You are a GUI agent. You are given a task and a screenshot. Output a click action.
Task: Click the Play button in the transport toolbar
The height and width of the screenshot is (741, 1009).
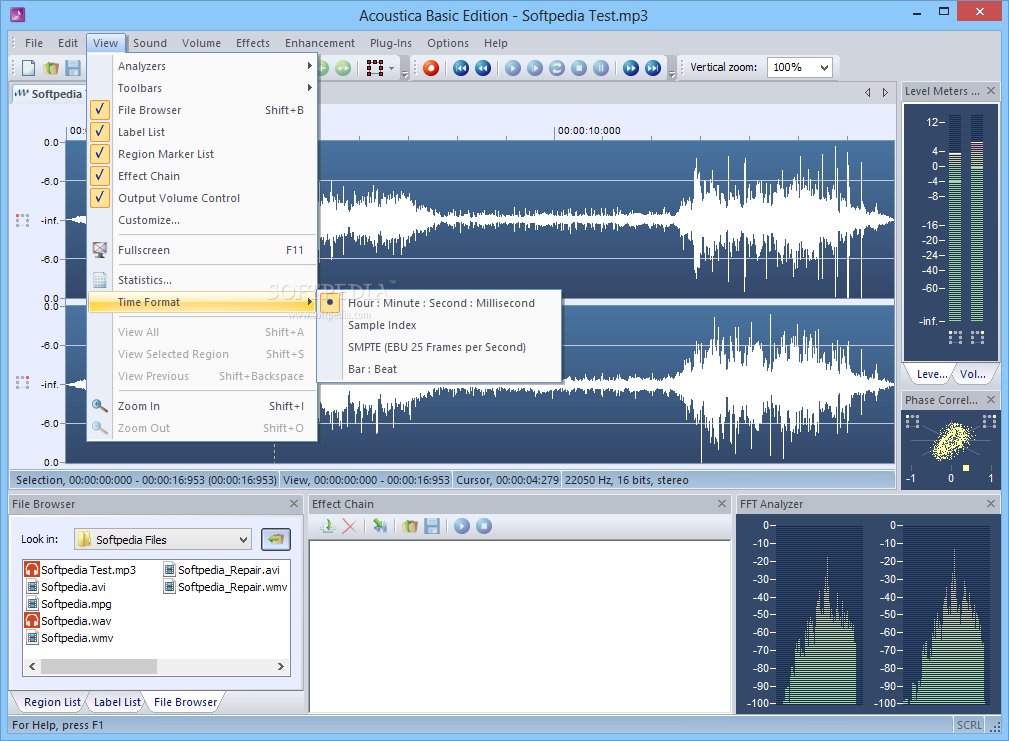pyautogui.click(x=513, y=68)
